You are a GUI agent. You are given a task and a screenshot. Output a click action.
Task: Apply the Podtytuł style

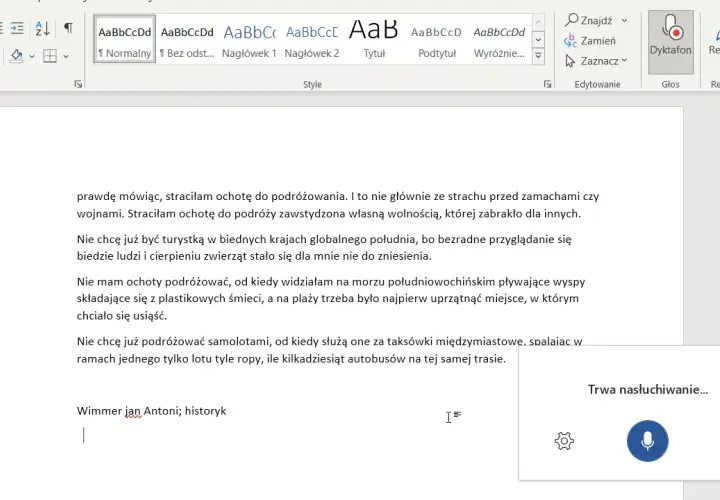coord(437,39)
